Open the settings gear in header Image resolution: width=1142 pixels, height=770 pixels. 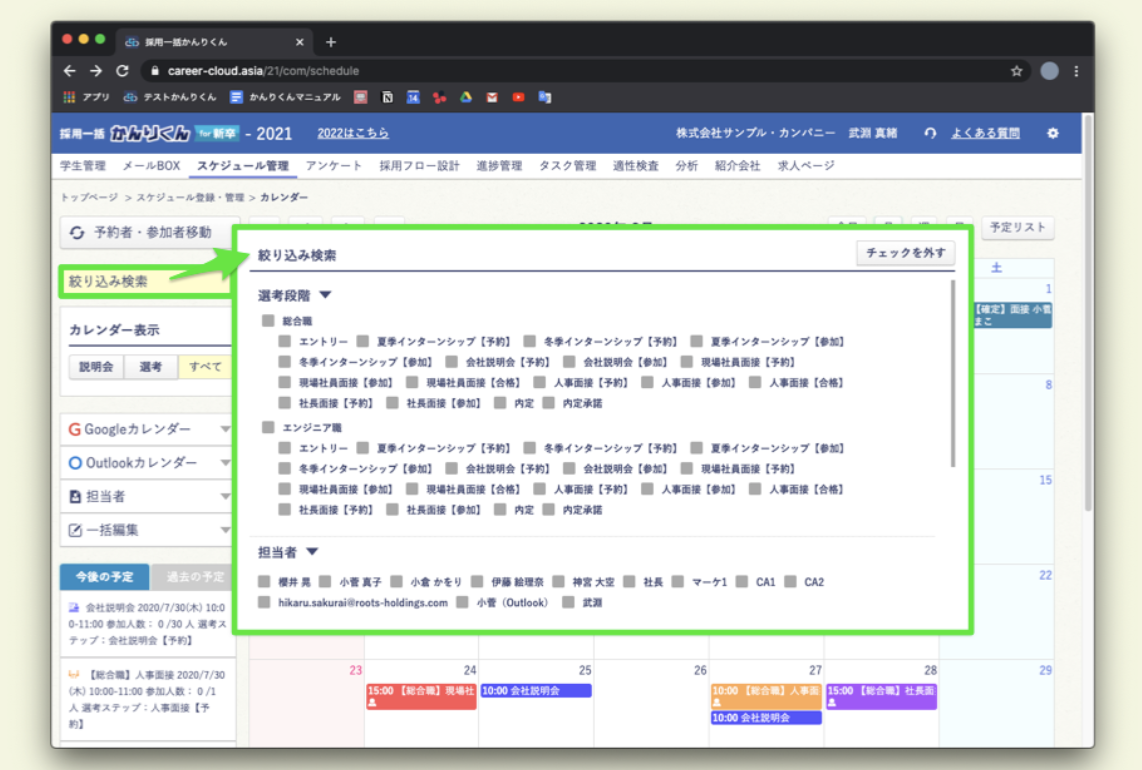(1052, 133)
